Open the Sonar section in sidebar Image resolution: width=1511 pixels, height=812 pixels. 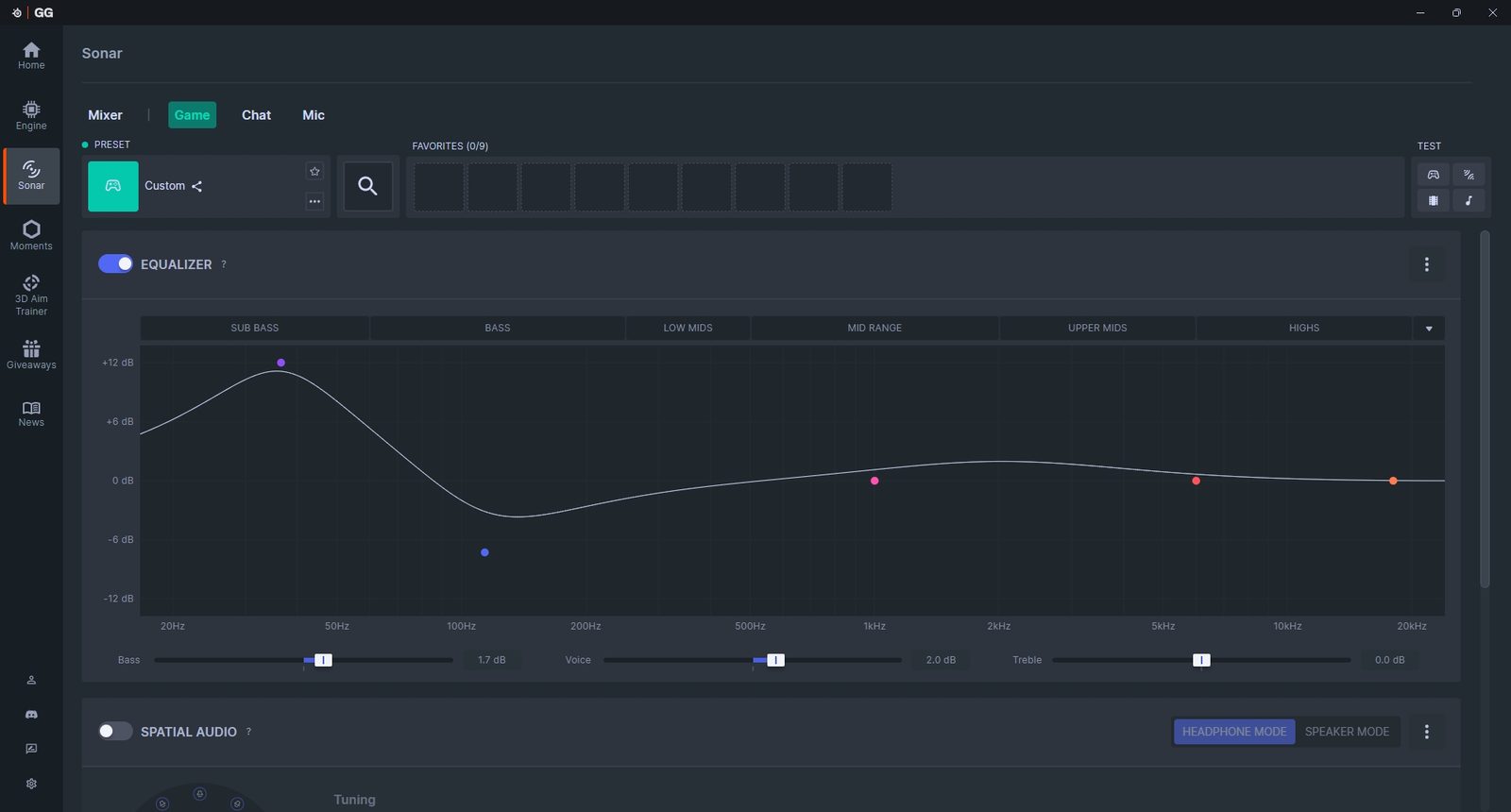tap(31, 176)
